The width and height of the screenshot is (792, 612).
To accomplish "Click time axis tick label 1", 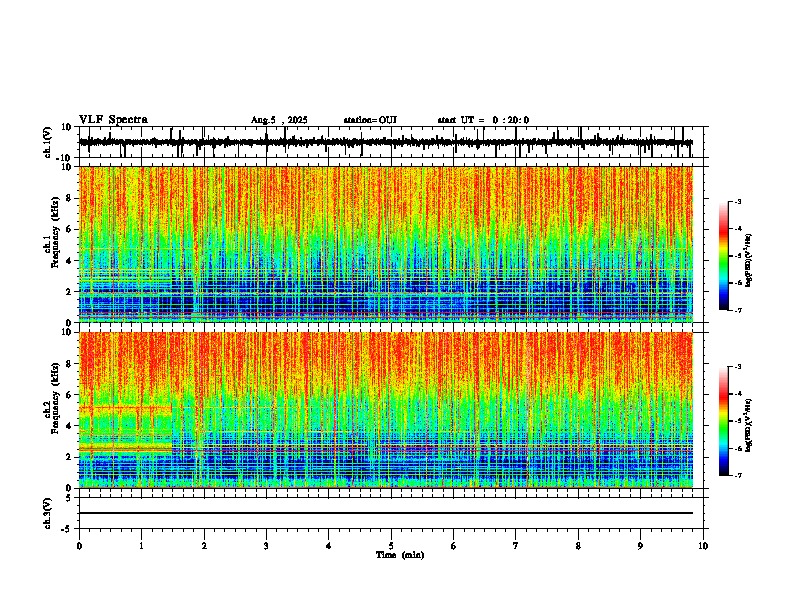I will click(141, 546).
